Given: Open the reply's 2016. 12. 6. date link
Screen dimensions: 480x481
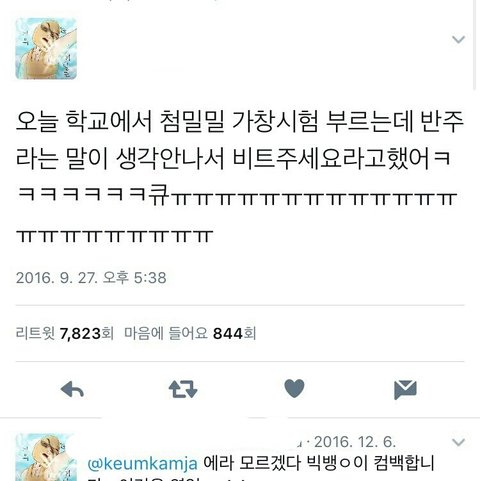Looking at the screenshot, I should 355,442.
